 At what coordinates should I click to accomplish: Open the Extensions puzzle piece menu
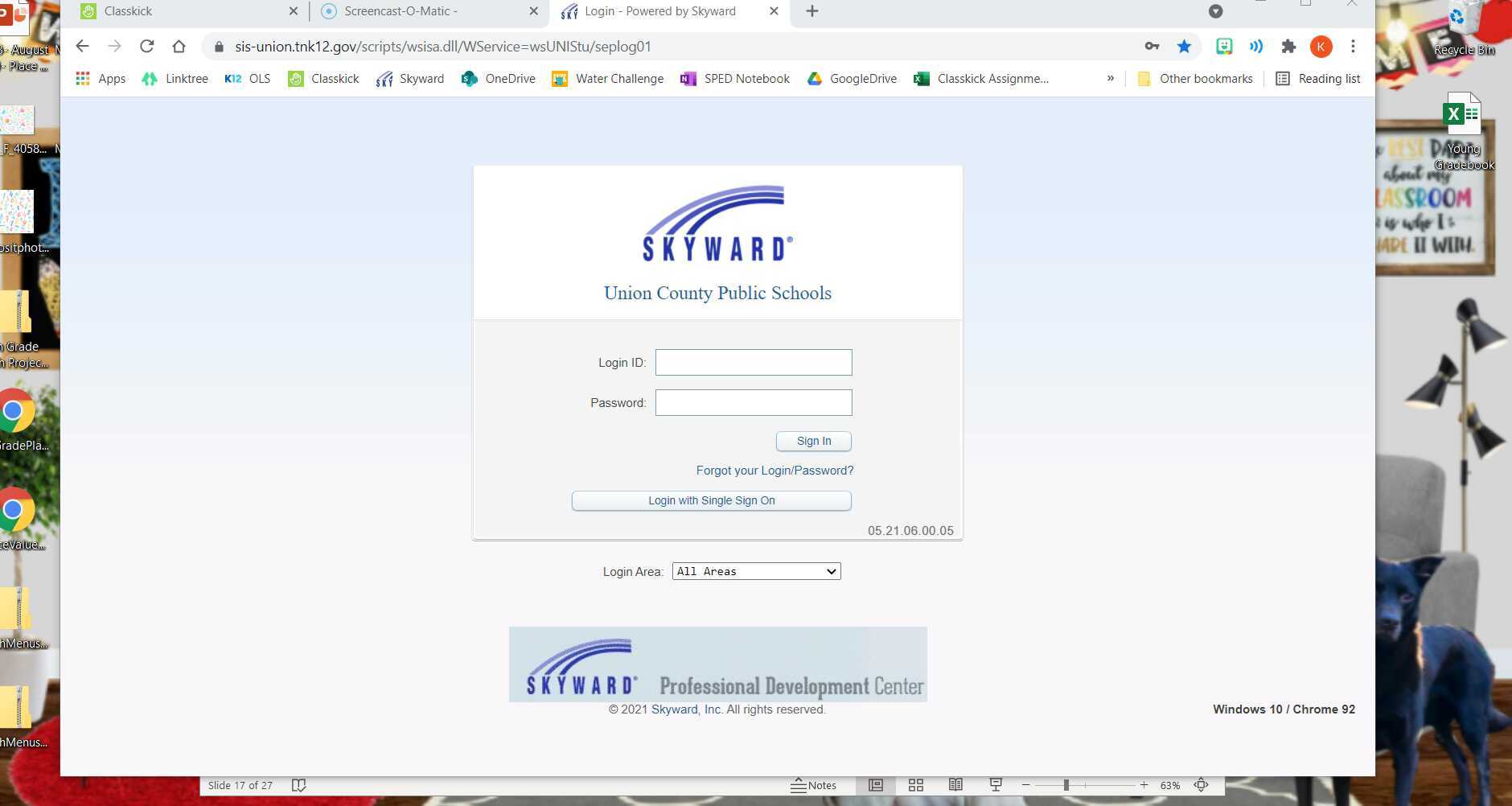(x=1288, y=47)
